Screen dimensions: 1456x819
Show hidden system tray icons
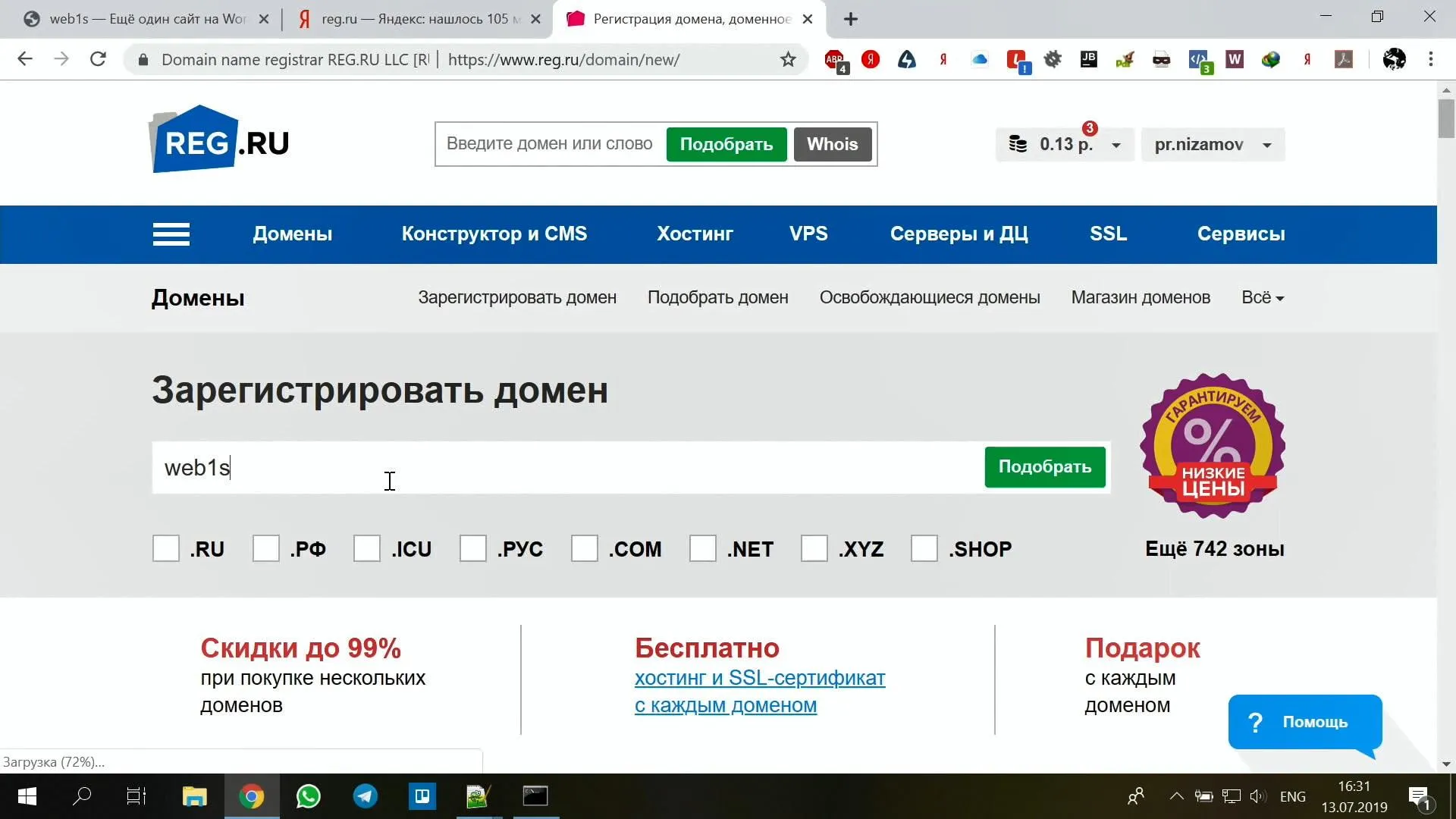coord(1176,796)
